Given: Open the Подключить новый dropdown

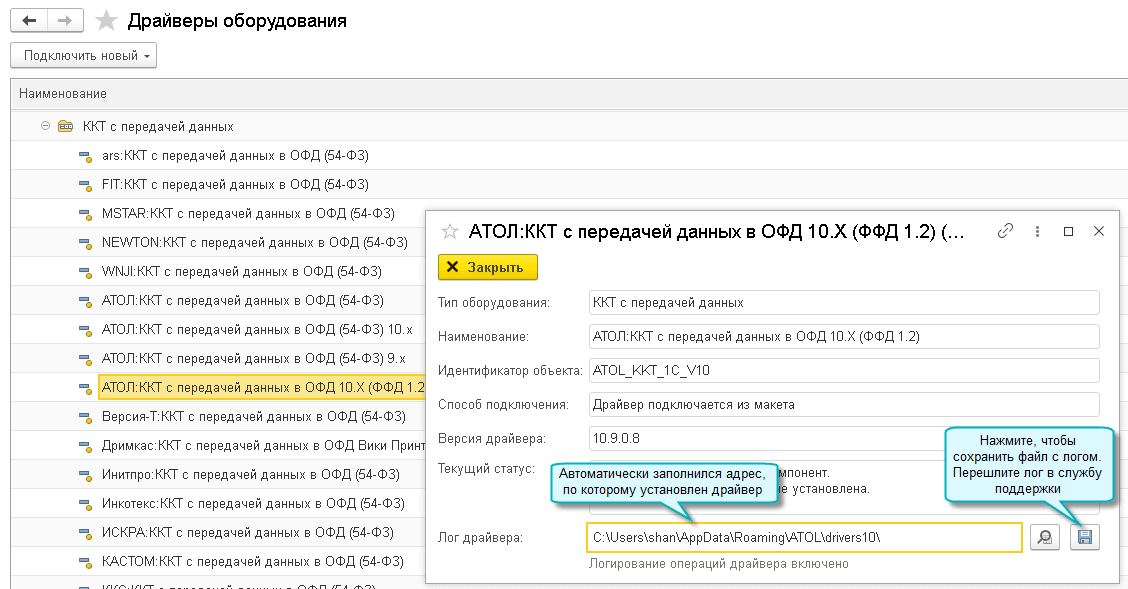Looking at the screenshot, I should point(83,56).
